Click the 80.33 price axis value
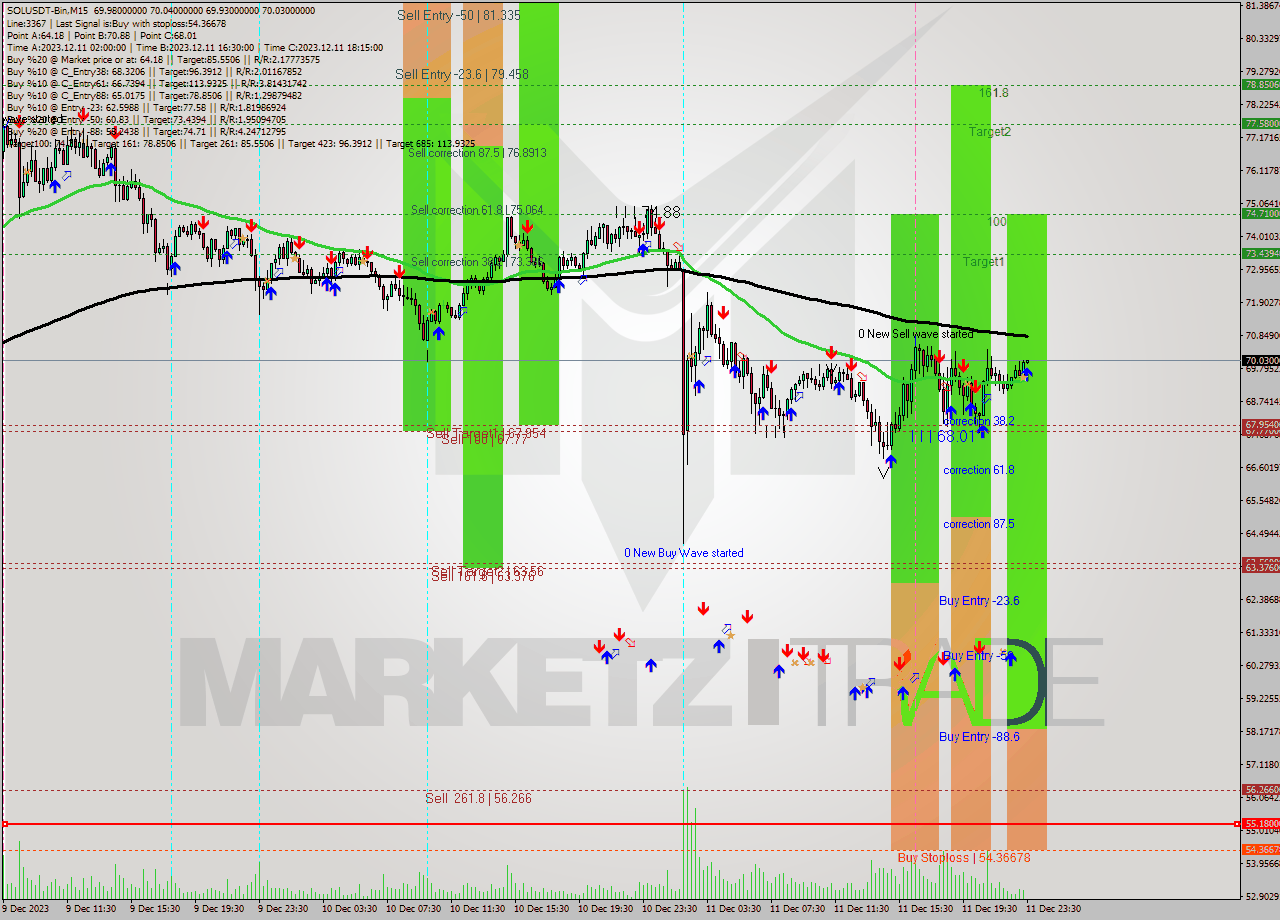Screen dimensions: 1280x920 click(1261, 39)
